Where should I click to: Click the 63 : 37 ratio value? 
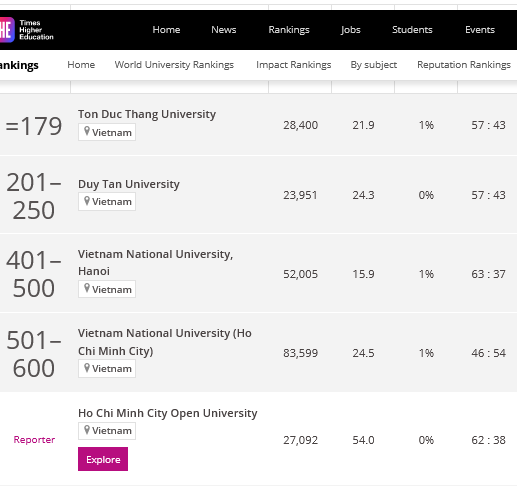pos(488,274)
